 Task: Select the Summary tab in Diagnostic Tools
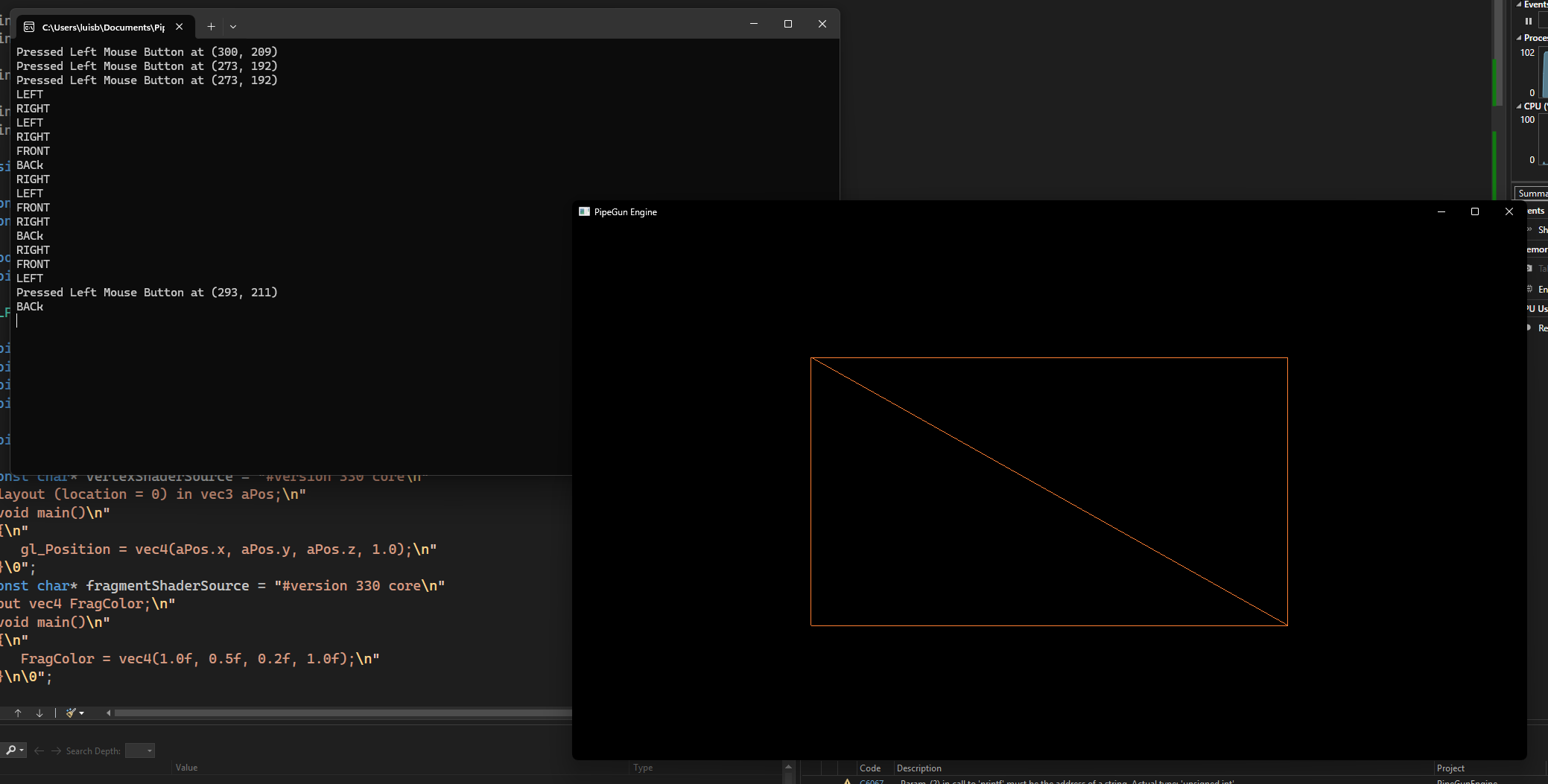click(1532, 194)
